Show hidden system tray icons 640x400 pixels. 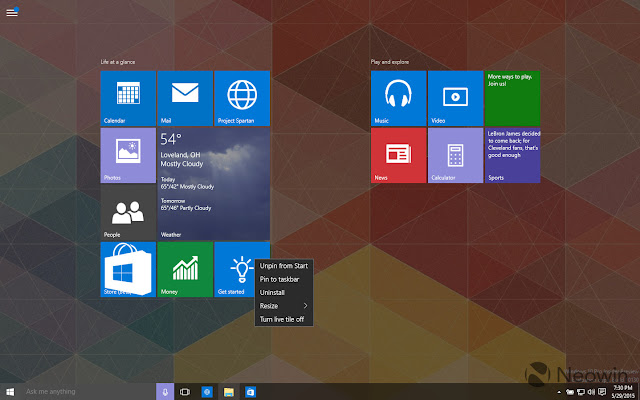point(559,392)
